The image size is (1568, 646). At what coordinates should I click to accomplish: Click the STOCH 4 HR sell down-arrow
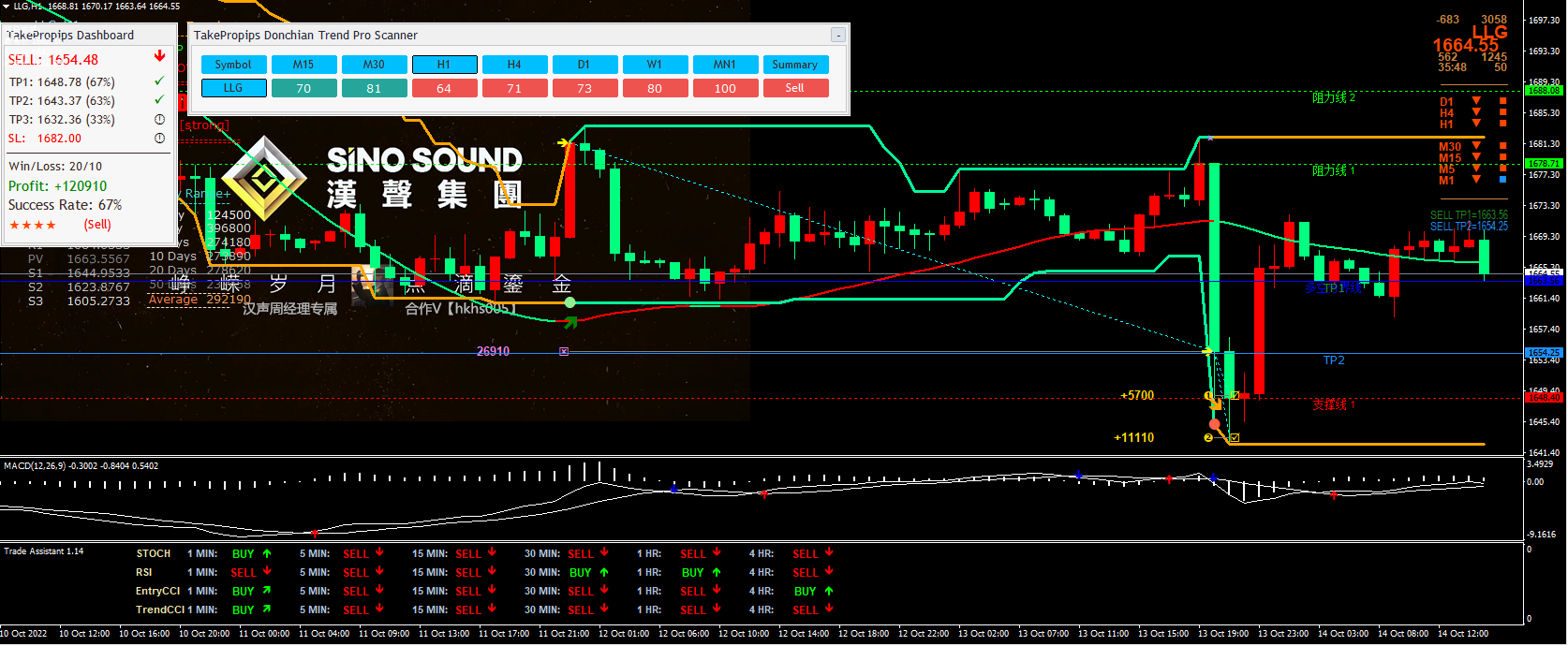(x=829, y=552)
